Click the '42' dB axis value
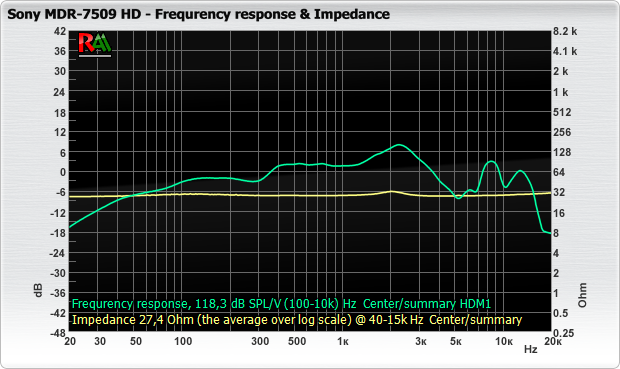Image resolution: width=620 pixels, height=369 pixels. coord(60,31)
